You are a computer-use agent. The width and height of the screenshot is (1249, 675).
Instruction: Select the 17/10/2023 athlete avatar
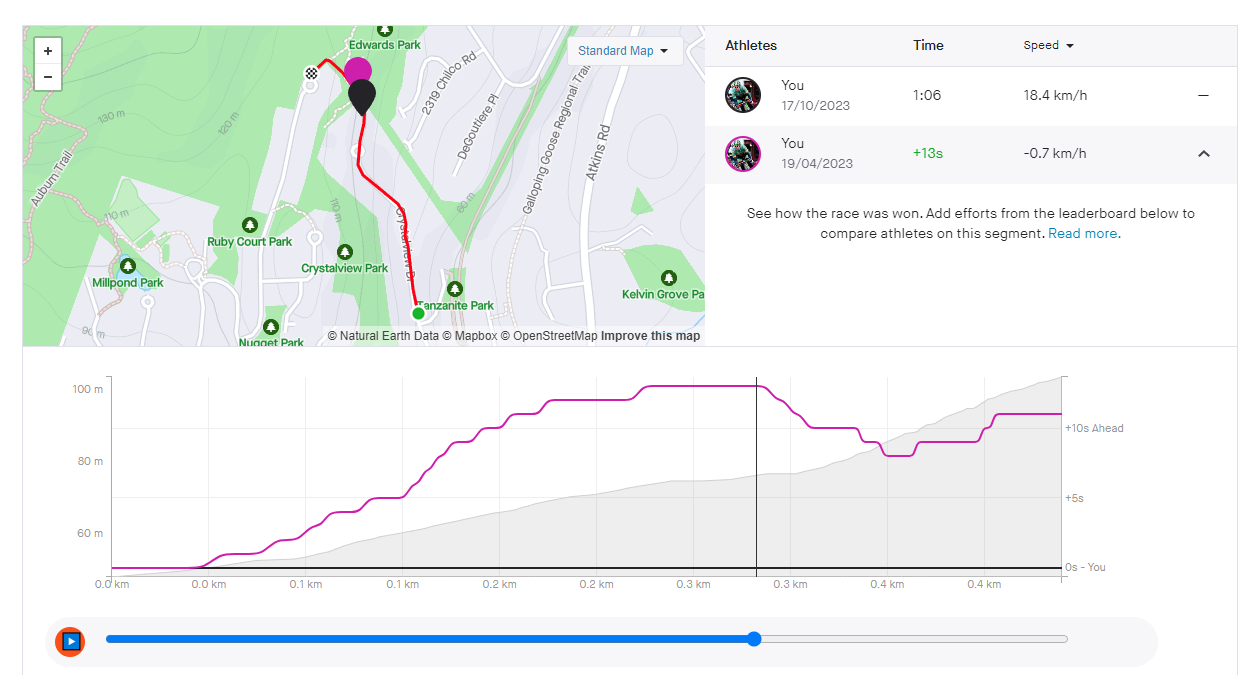pyautogui.click(x=743, y=96)
